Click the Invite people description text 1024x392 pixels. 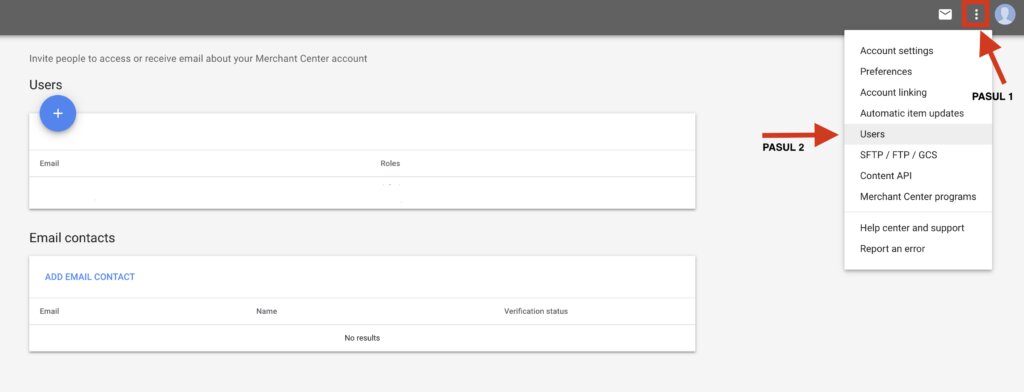coord(198,59)
